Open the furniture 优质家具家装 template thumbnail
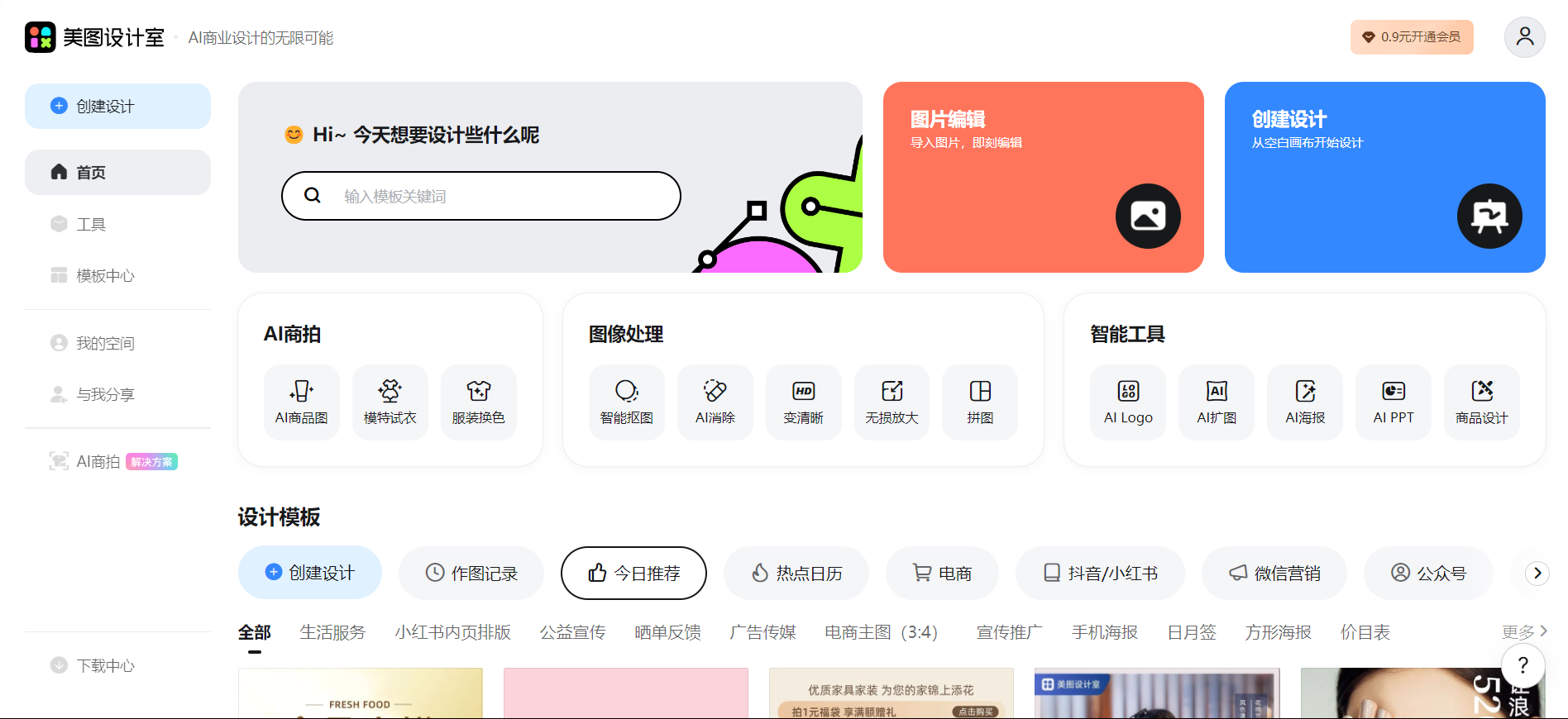 pyautogui.click(x=892, y=693)
